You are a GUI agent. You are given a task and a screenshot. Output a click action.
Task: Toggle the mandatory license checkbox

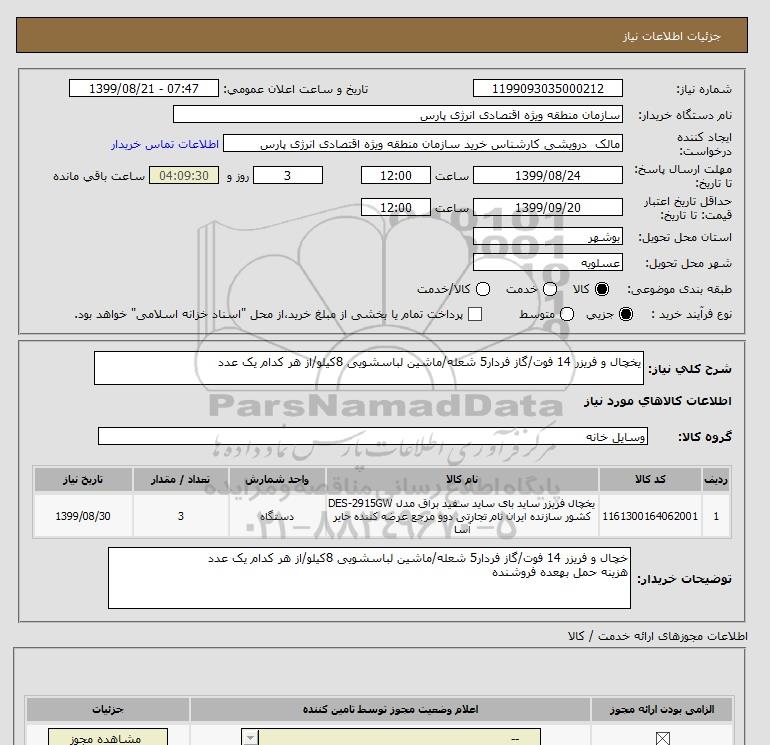click(x=662, y=738)
